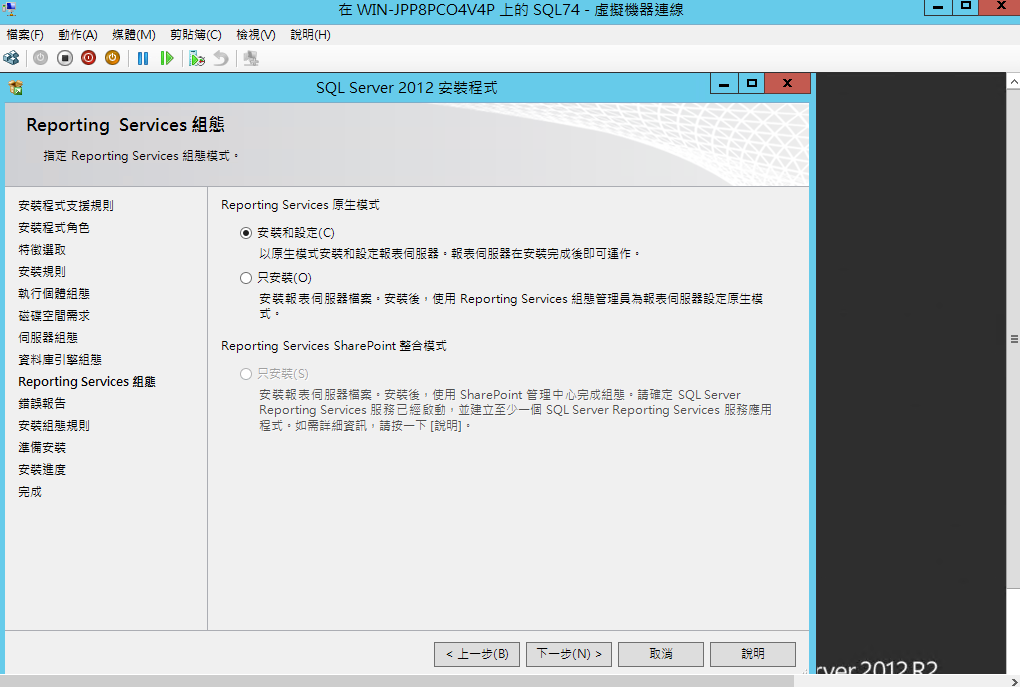This screenshot has height=687, width=1020.
Task: Go back with < 上一步(B) button
Action: 477,654
